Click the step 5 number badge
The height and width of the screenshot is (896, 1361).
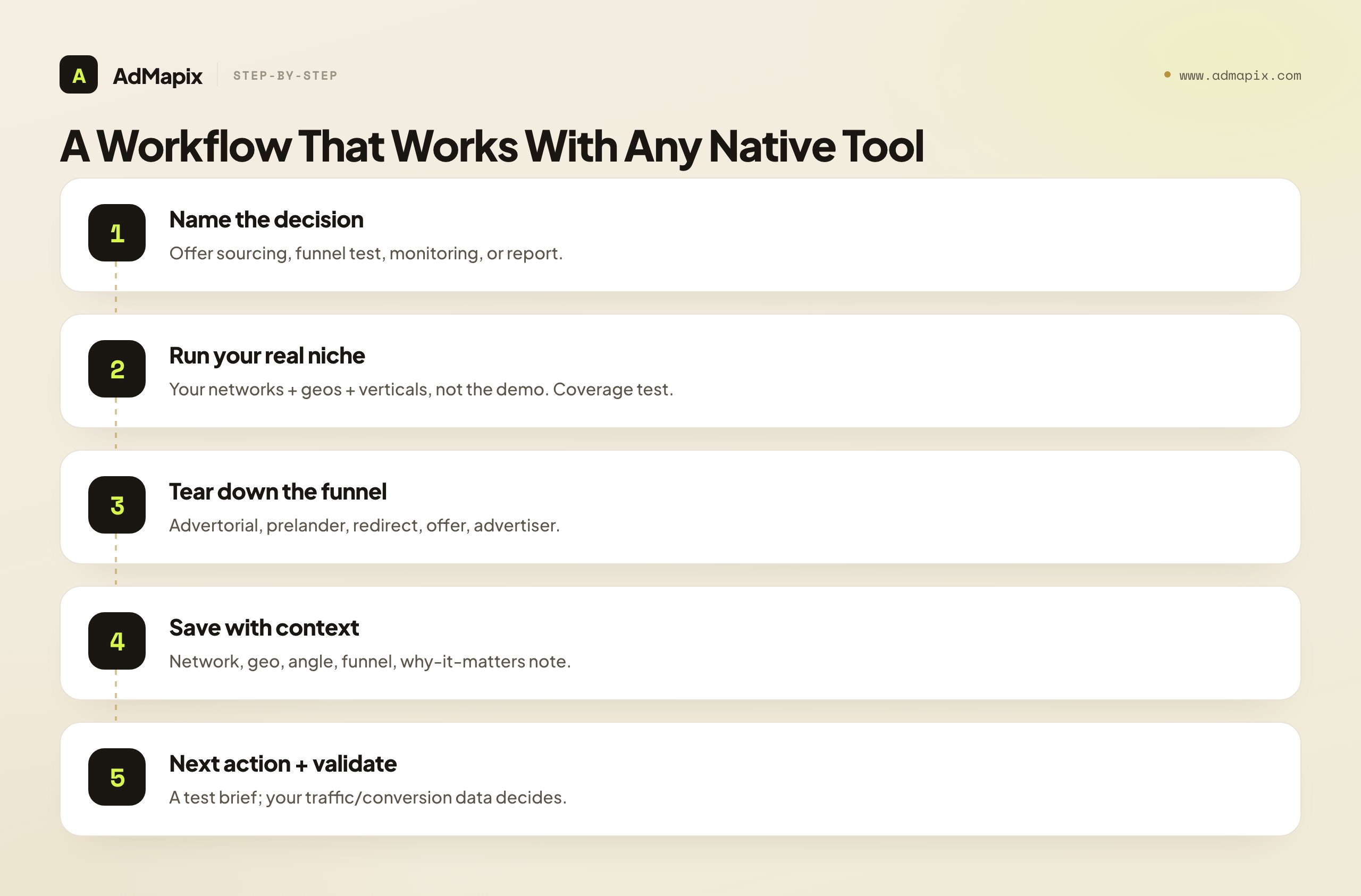(116, 777)
